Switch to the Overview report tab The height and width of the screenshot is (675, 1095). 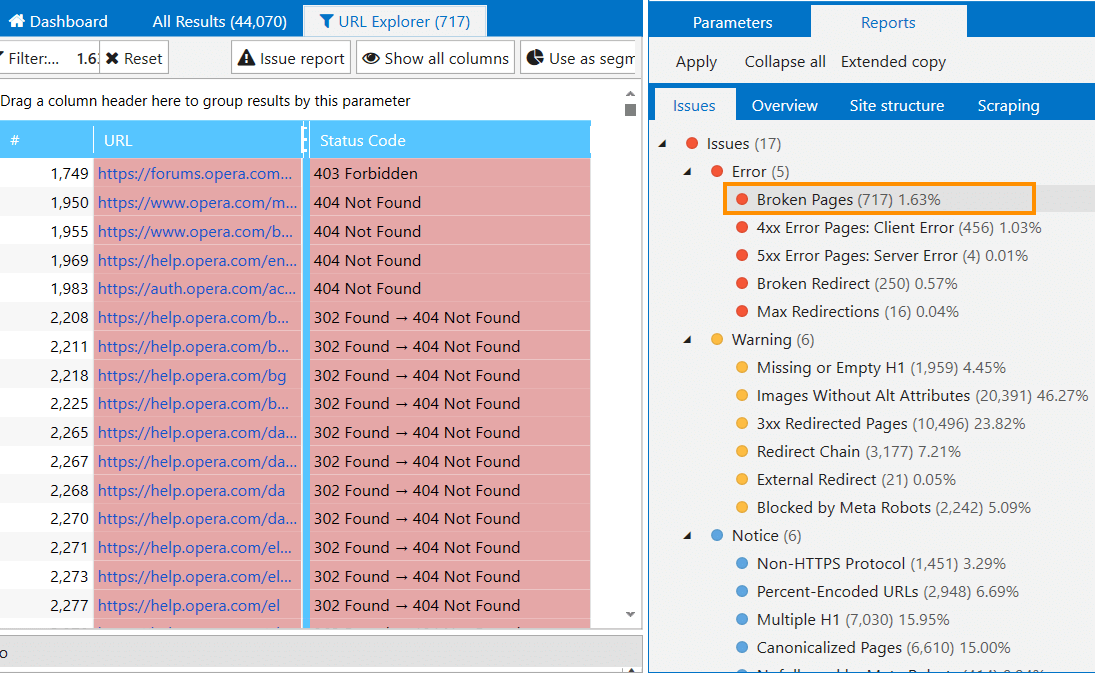pyautogui.click(x=784, y=105)
